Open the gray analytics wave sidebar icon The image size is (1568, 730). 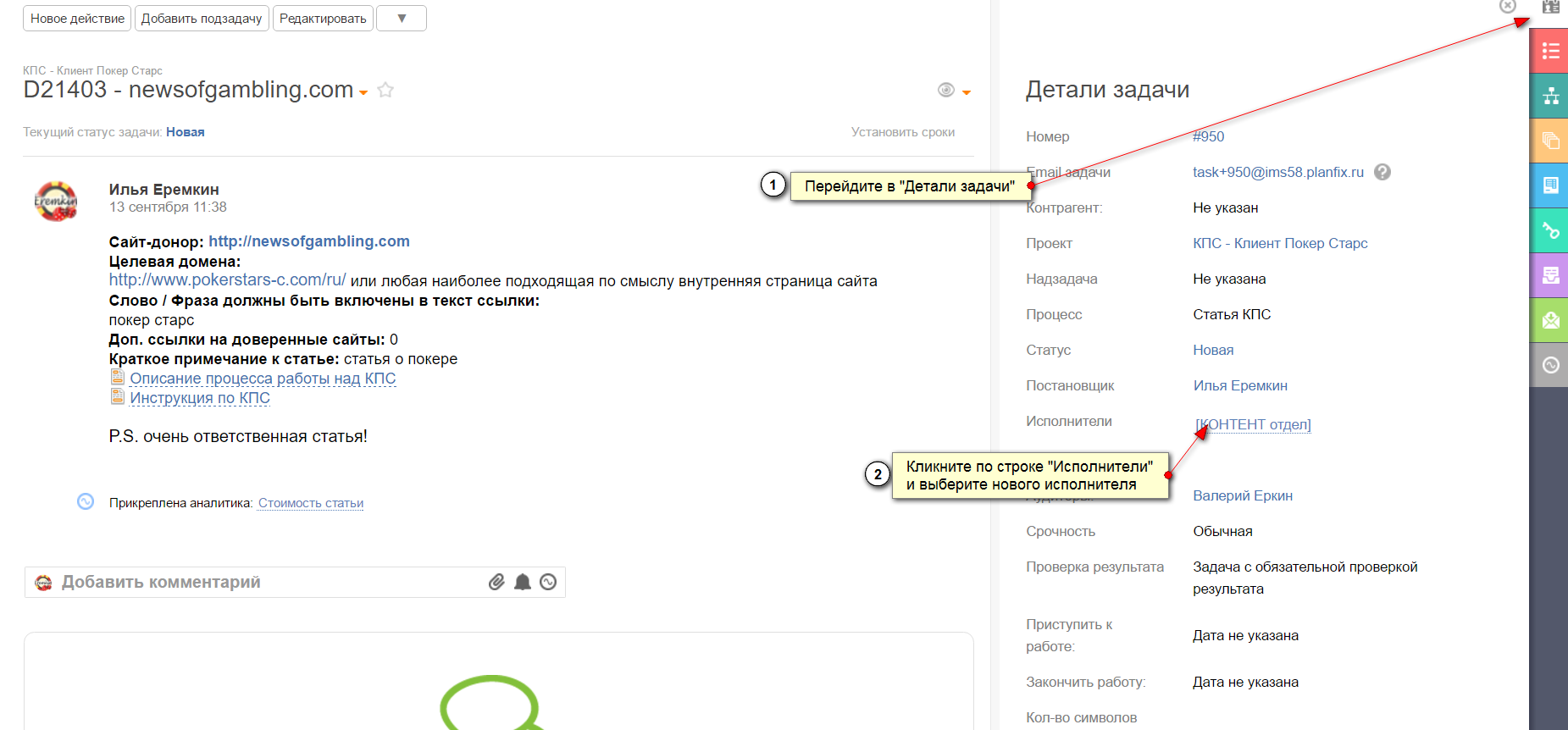[x=1550, y=365]
